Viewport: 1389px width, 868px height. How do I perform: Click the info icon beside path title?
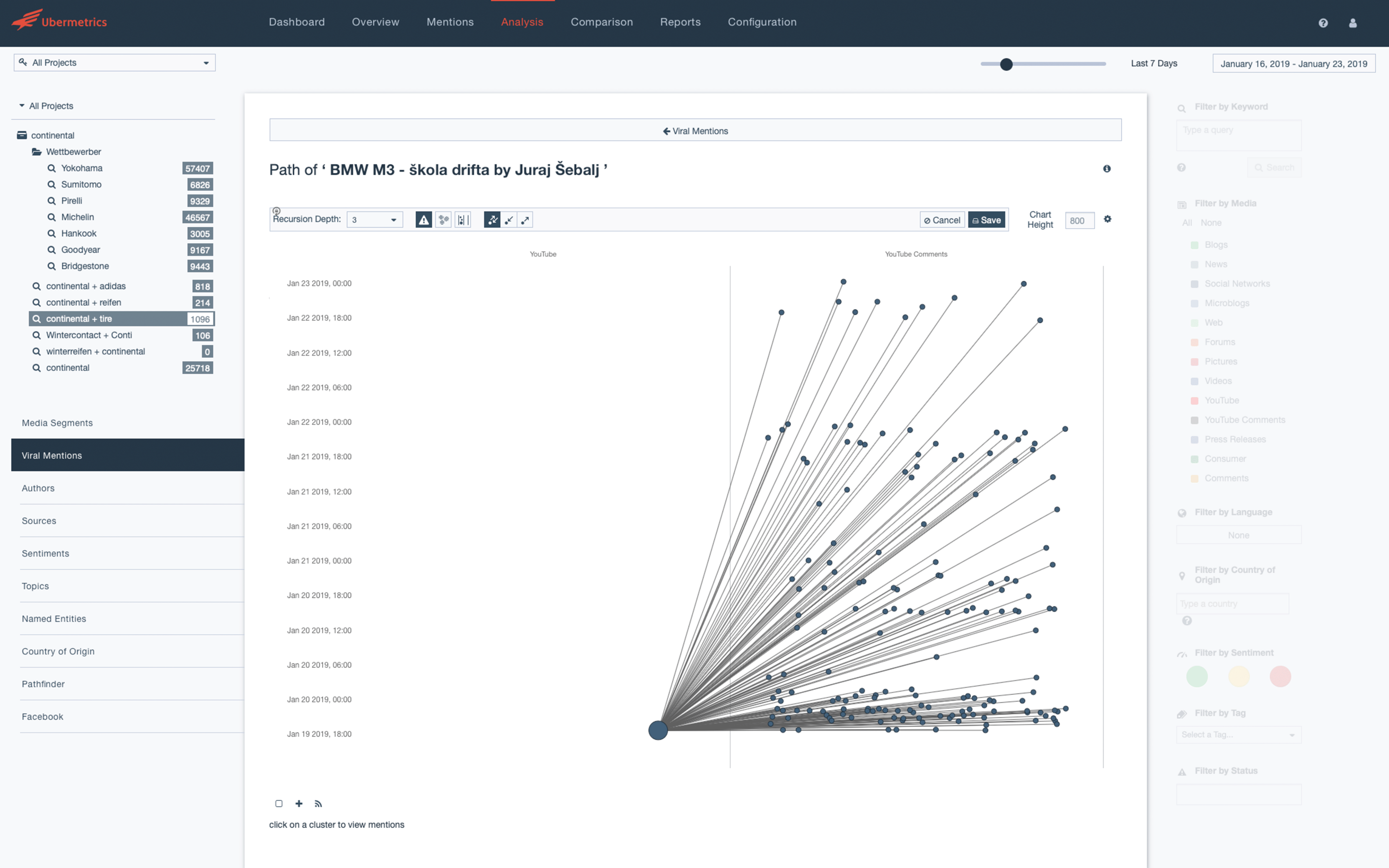[1106, 169]
